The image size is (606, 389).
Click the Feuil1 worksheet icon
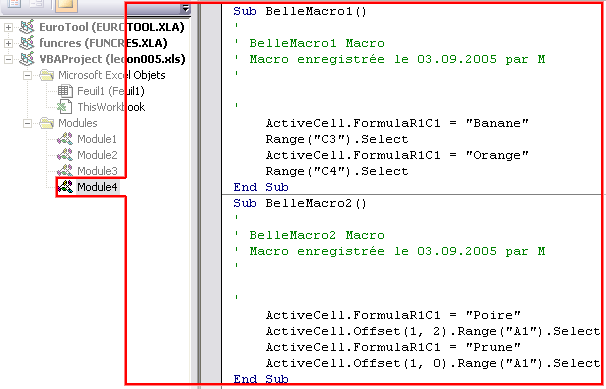[65, 91]
